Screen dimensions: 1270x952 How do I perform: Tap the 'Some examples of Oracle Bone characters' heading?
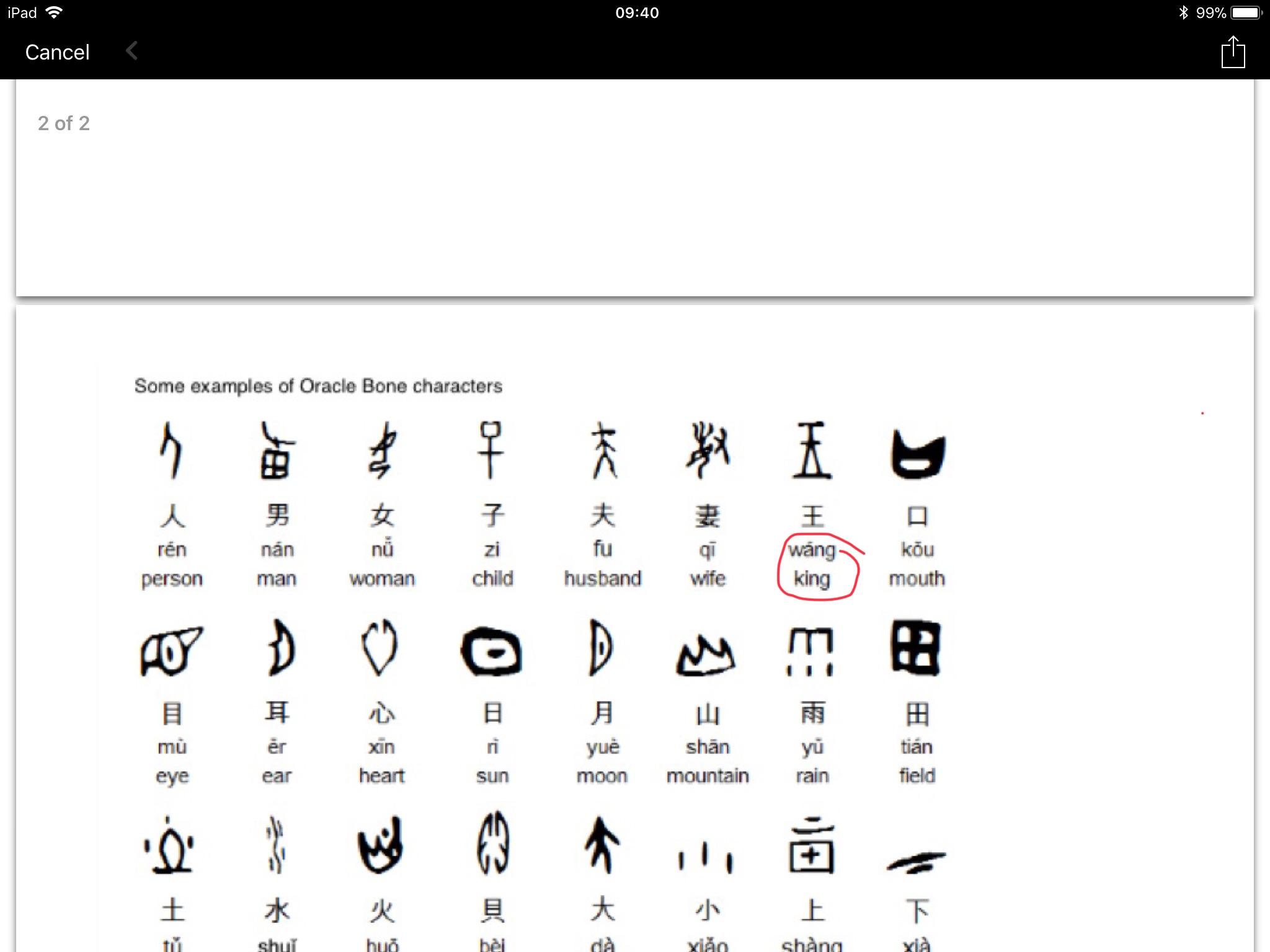click(318, 386)
